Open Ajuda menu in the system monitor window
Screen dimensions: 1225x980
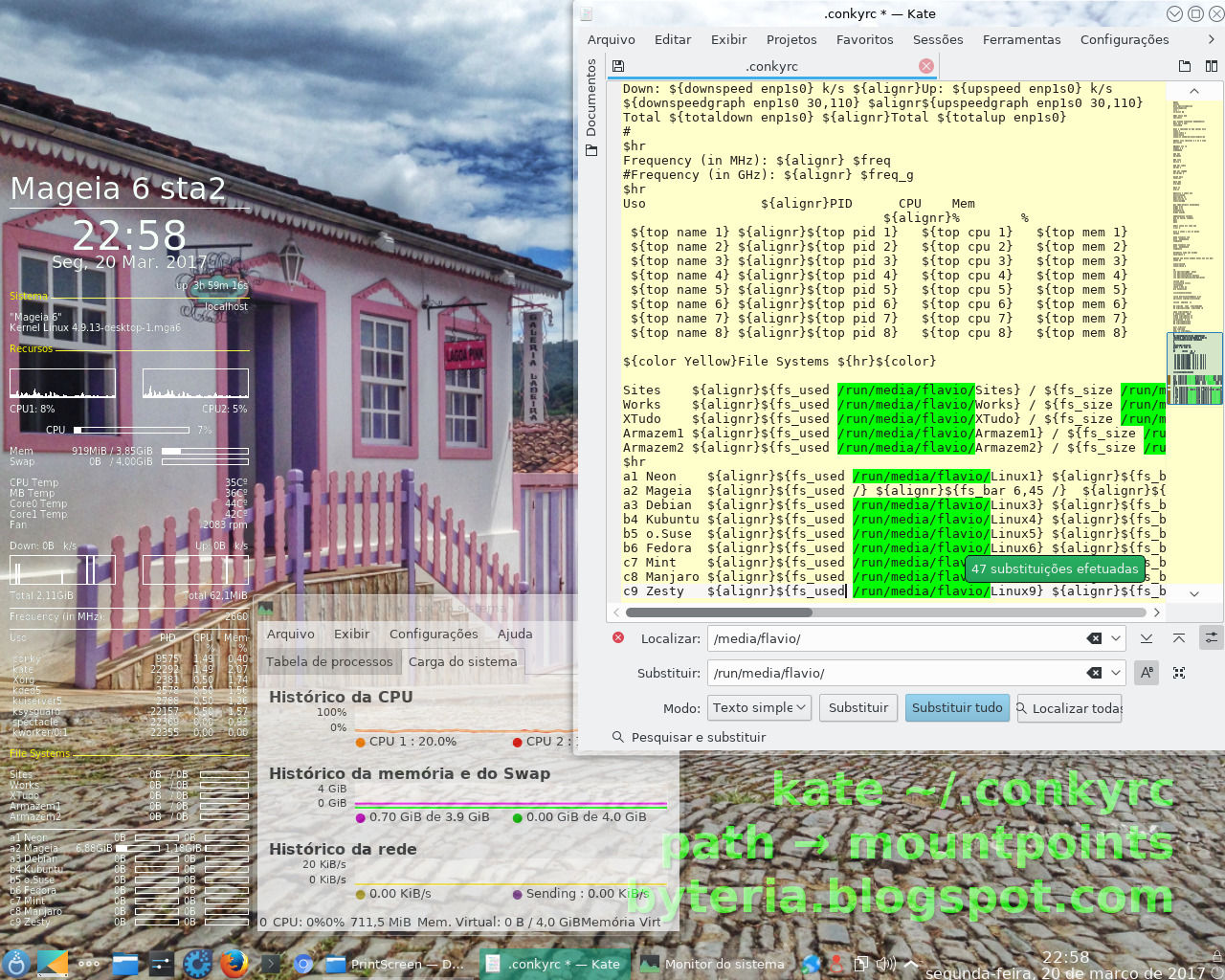point(515,634)
